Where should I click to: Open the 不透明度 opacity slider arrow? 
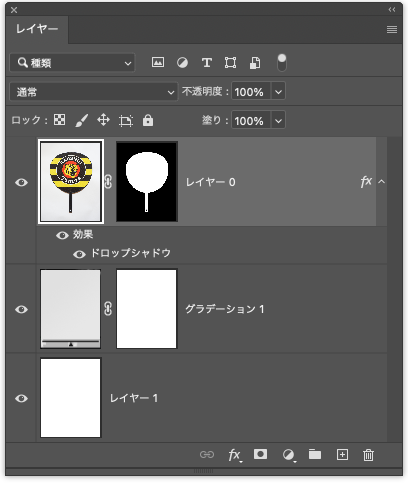click(278, 92)
